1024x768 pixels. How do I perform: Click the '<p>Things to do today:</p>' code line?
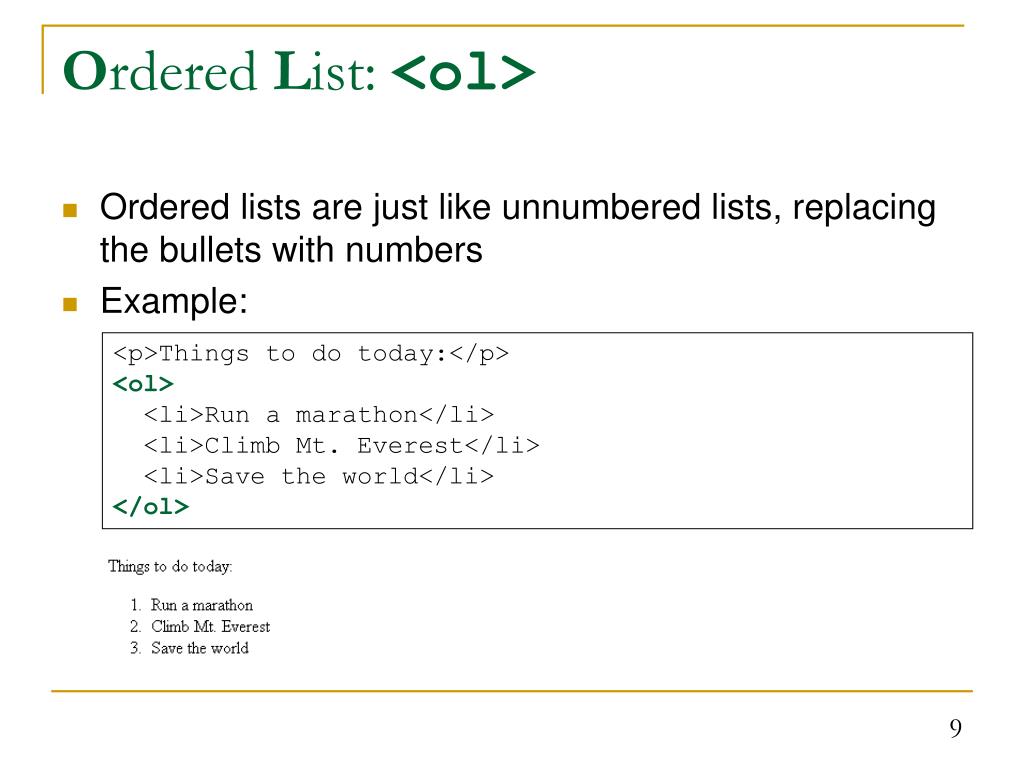(311, 353)
